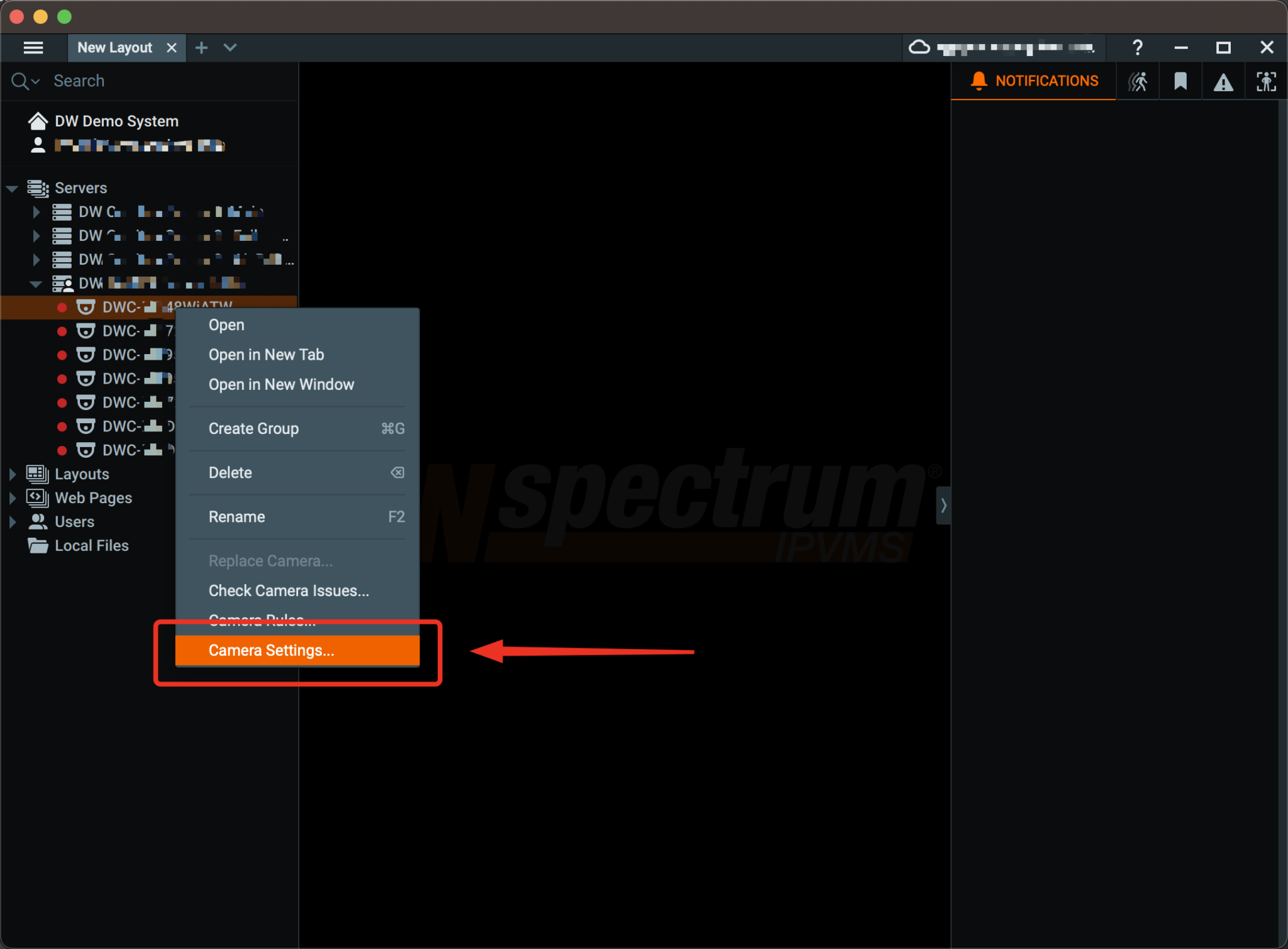The width and height of the screenshot is (1288, 949).
Task: Expand the third DW server node
Action: pos(36,260)
